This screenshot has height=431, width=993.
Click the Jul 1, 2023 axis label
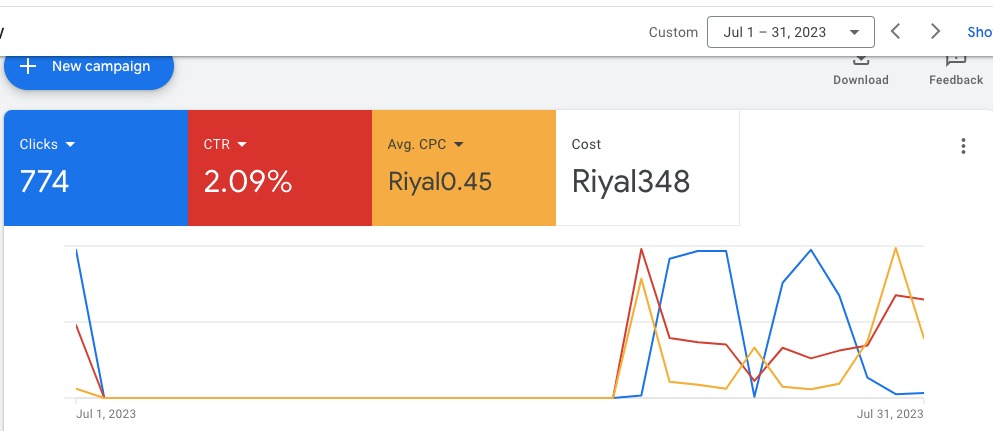pyautogui.click(x=106, y=413)
